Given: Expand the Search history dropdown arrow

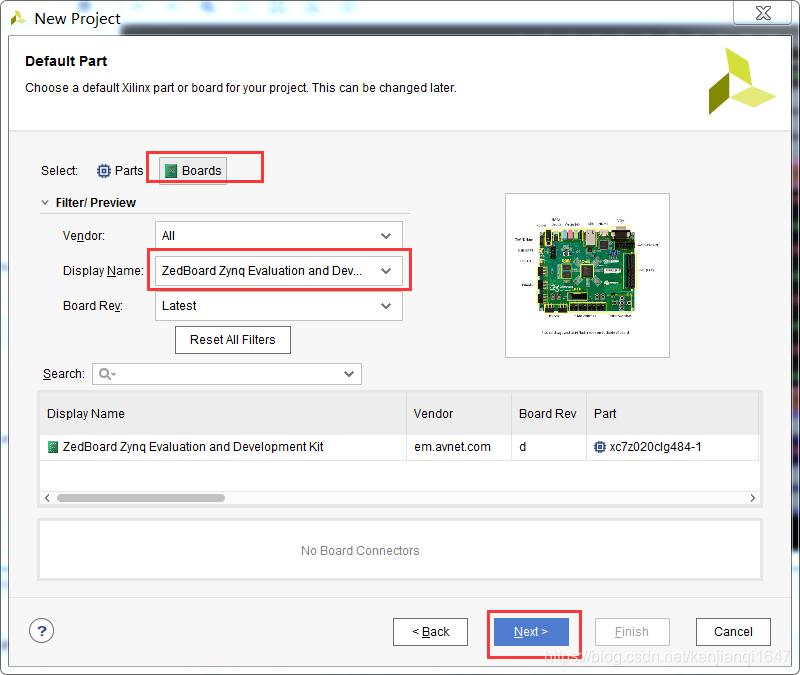Looking at the screenshot, I should coord(349,374).
